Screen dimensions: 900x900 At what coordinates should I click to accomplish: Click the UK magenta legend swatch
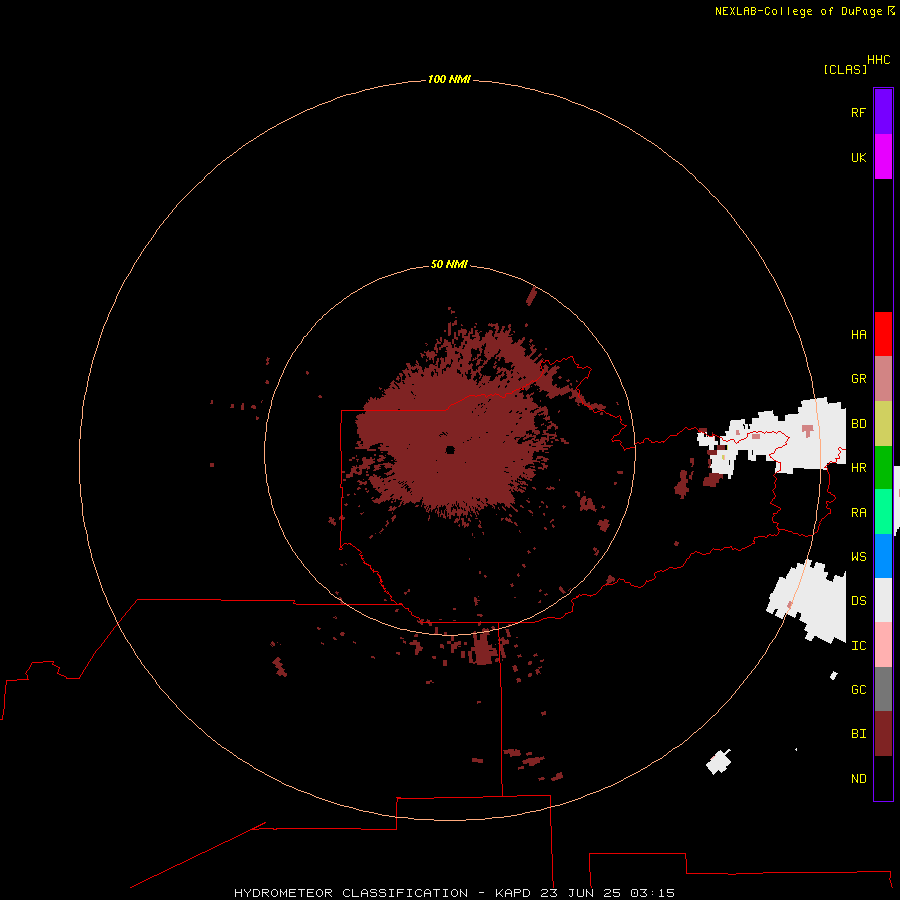[883, 157]
